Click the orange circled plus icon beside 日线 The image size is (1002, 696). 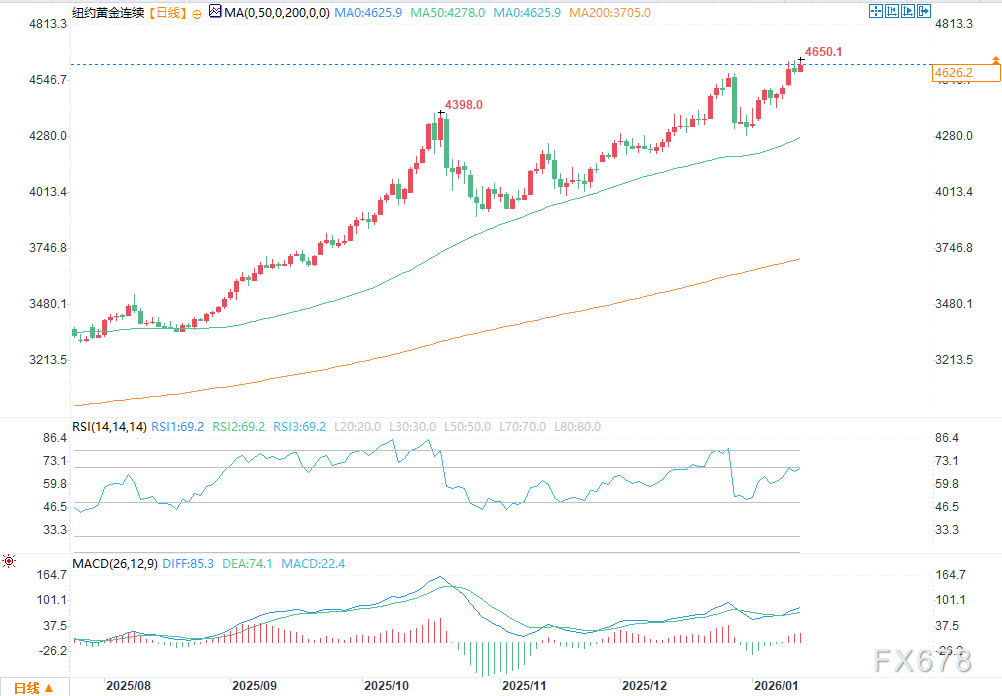coord(197,14)
